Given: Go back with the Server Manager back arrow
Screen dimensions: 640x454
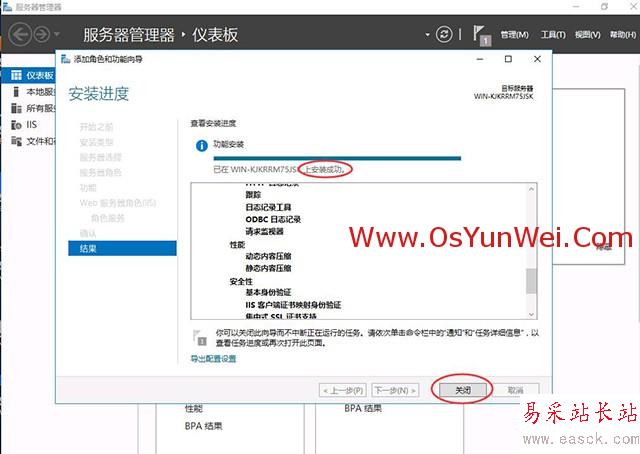Looking at the screenshot, I should tap(20, 34).
